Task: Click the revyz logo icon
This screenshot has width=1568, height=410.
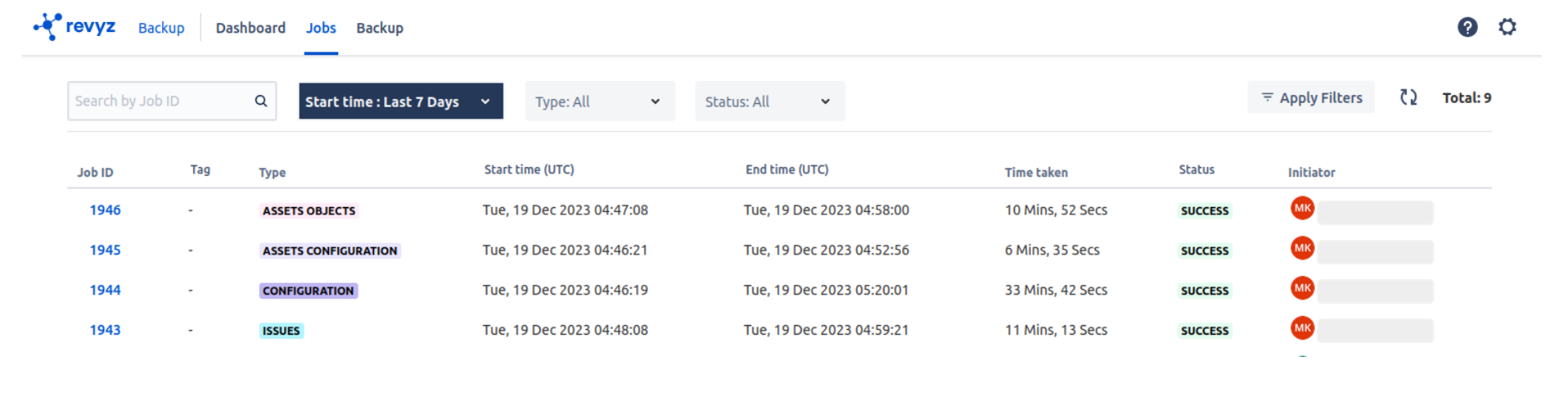Action: 48,26
